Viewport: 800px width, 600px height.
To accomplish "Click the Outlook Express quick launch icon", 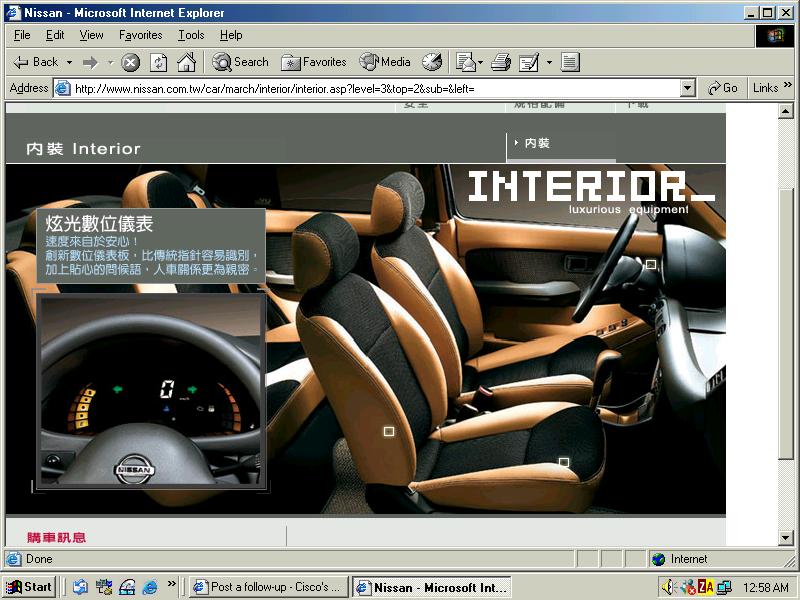I will tap(80, 587).
